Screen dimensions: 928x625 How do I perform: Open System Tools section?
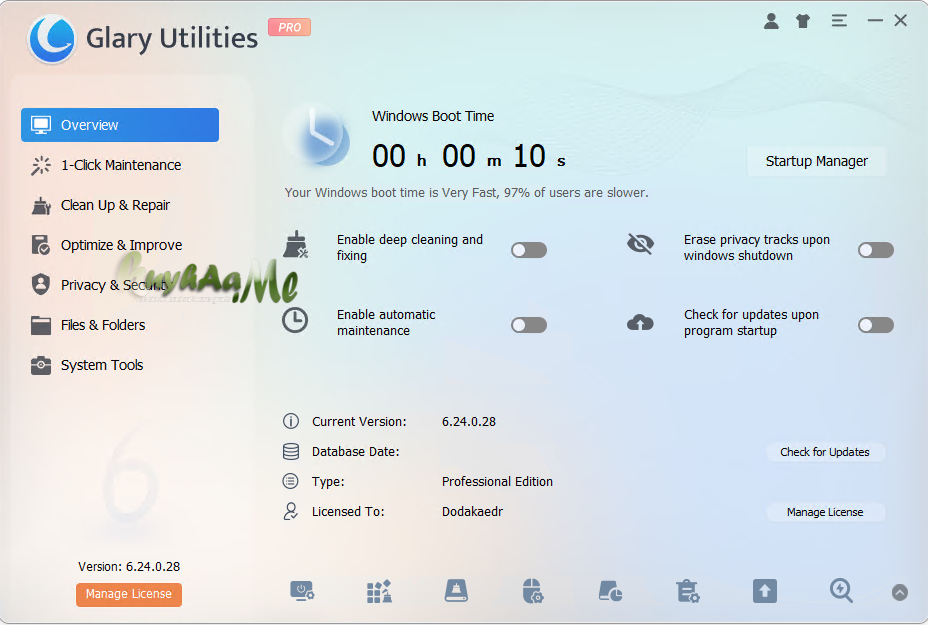(x=120, y=365)
